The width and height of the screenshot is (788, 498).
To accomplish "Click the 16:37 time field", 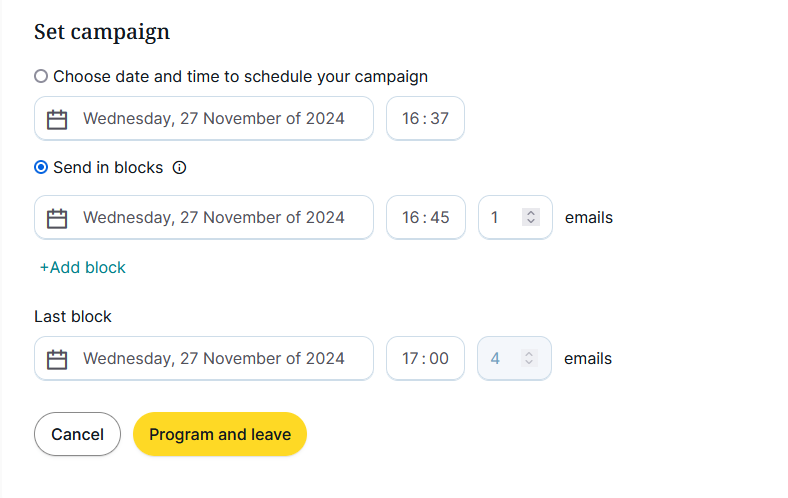I will 425,119.
